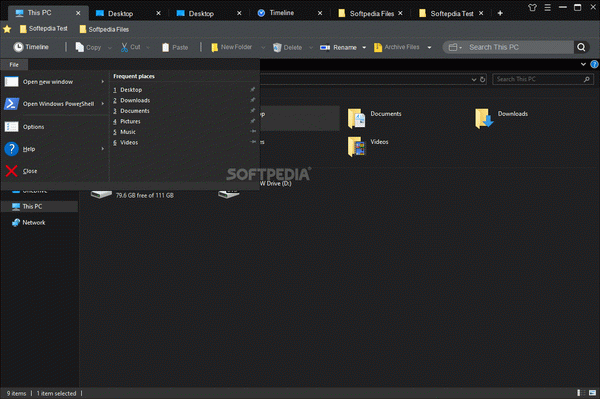Close the Softpedia Files tab
Image resolution: width=600 pixels, height=399 pixels.
400,13
